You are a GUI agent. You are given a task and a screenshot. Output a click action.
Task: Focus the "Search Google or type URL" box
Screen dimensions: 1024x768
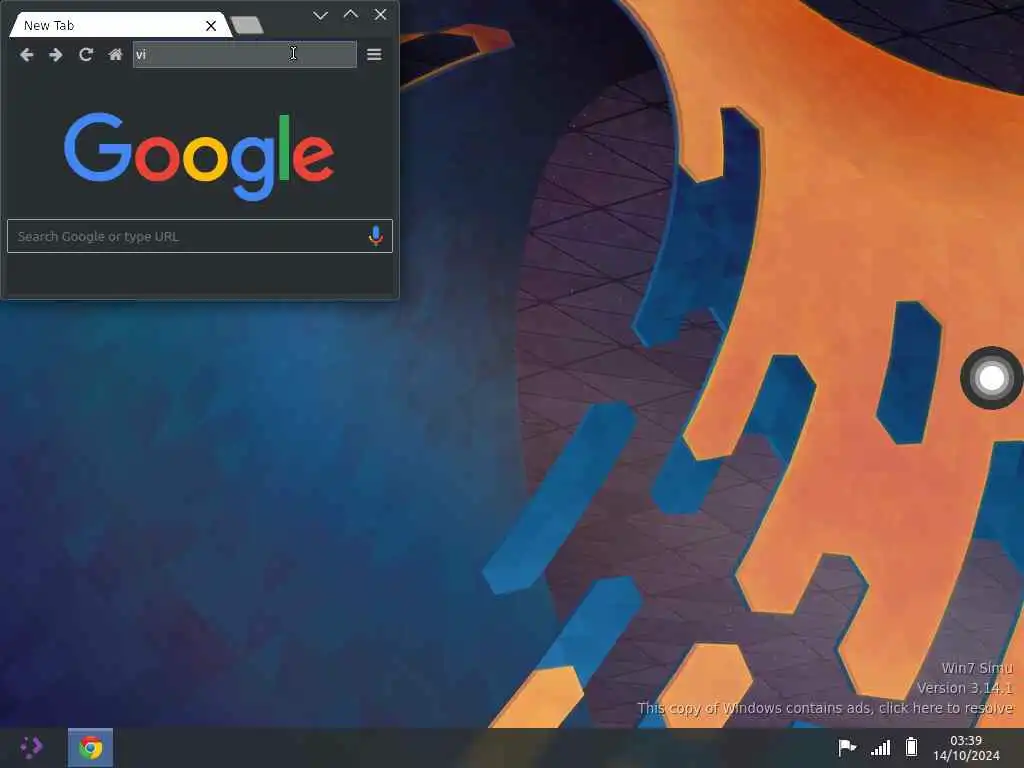200,236
